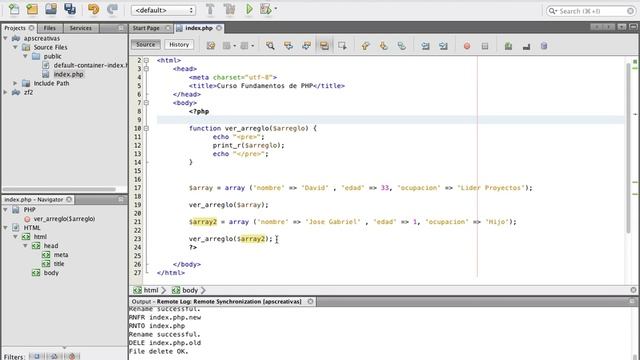
Task: Select the meta element in Navigator
Action: [61, 255]
